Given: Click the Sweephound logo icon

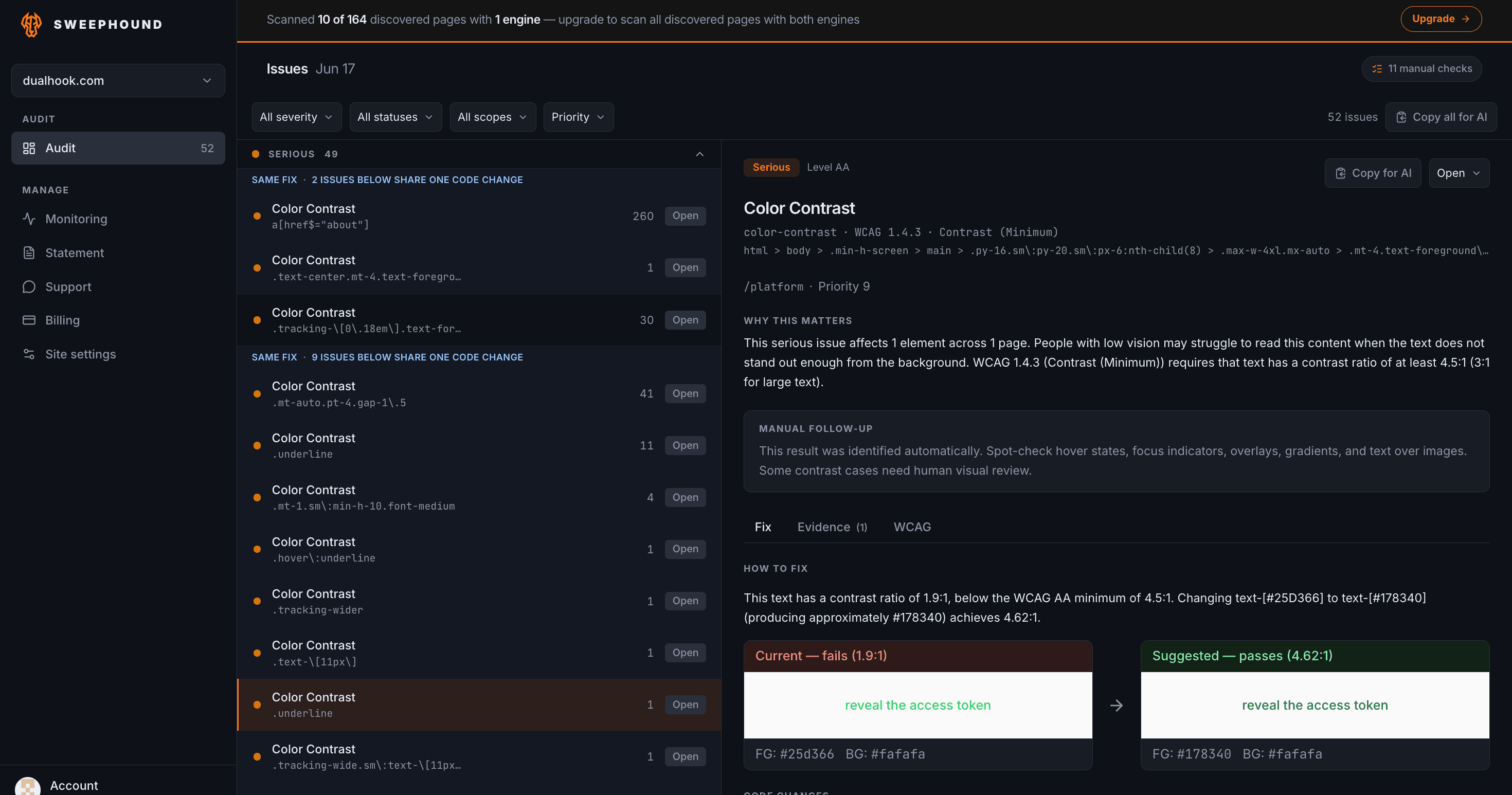Looking at the screenshot, I should click(x=32, y=24).
